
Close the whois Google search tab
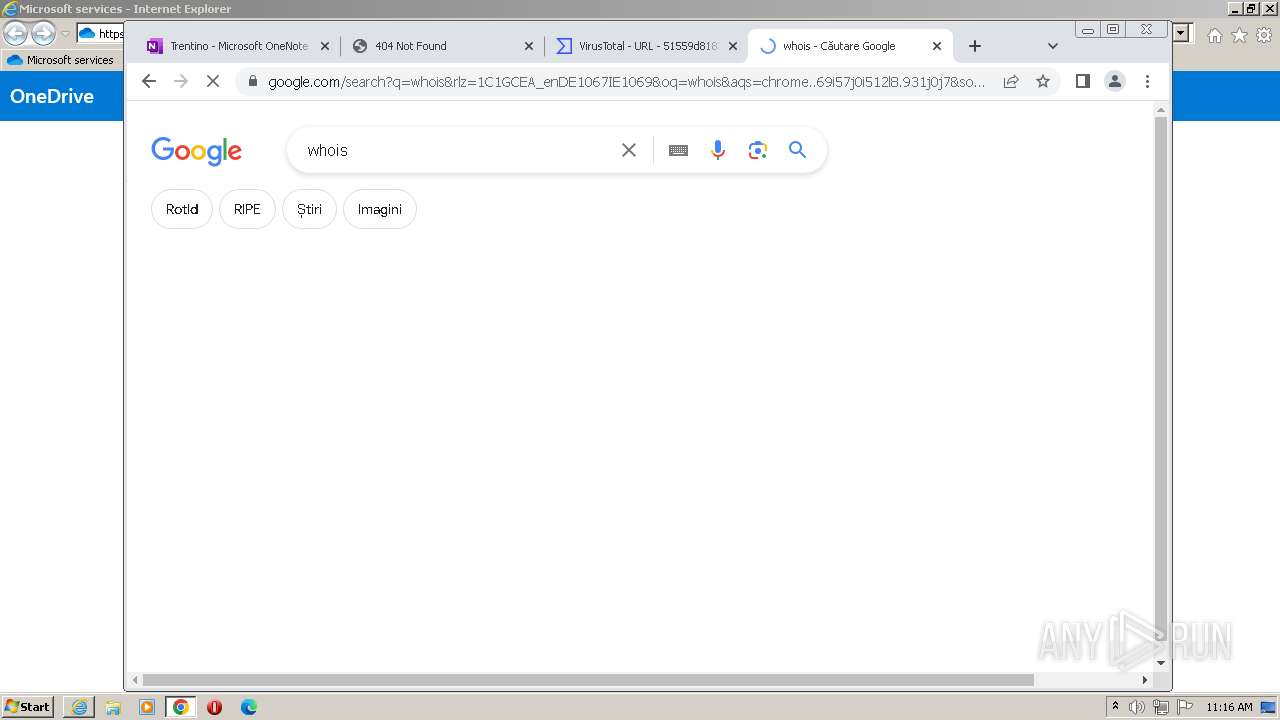937,46
